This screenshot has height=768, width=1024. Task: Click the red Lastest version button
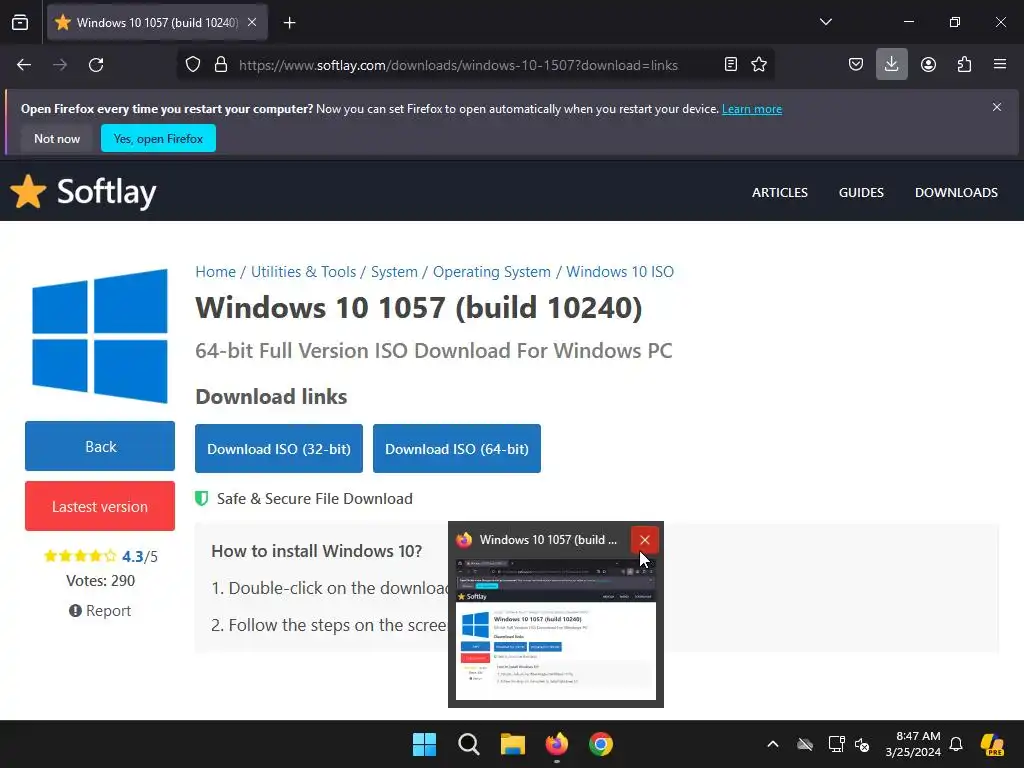coord(100,506)
